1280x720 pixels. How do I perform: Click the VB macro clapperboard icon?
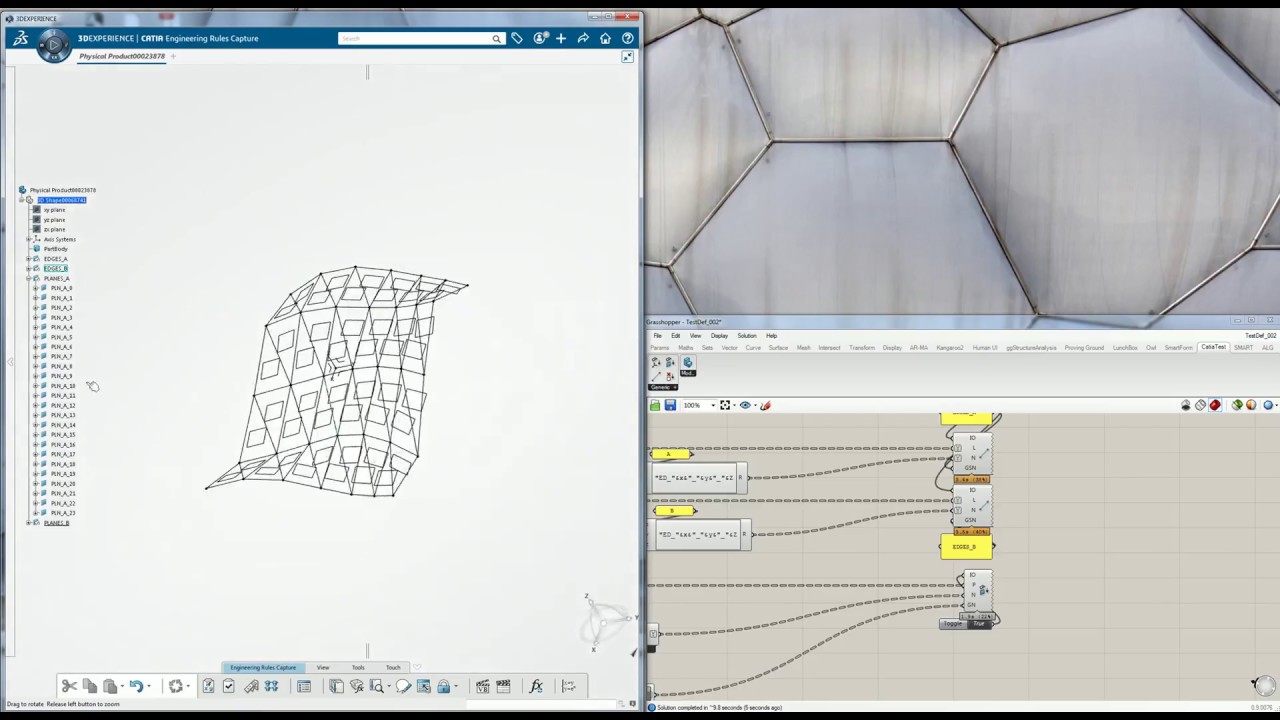click(482, 686)
